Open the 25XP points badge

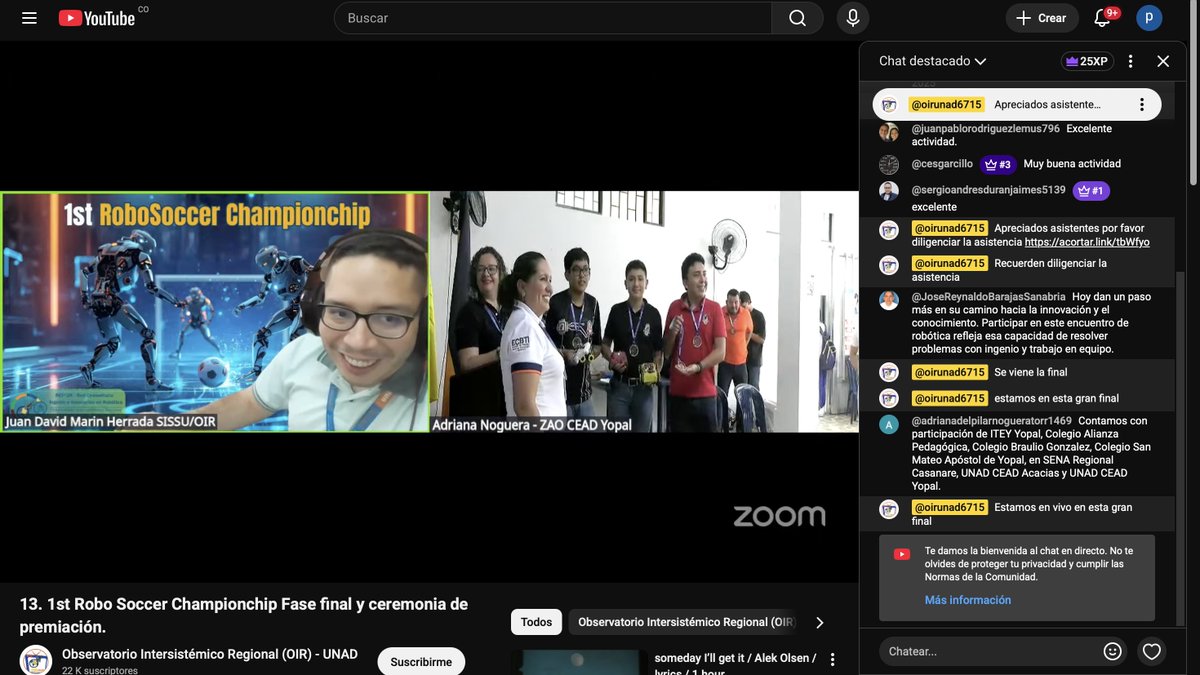(1087, 61)
